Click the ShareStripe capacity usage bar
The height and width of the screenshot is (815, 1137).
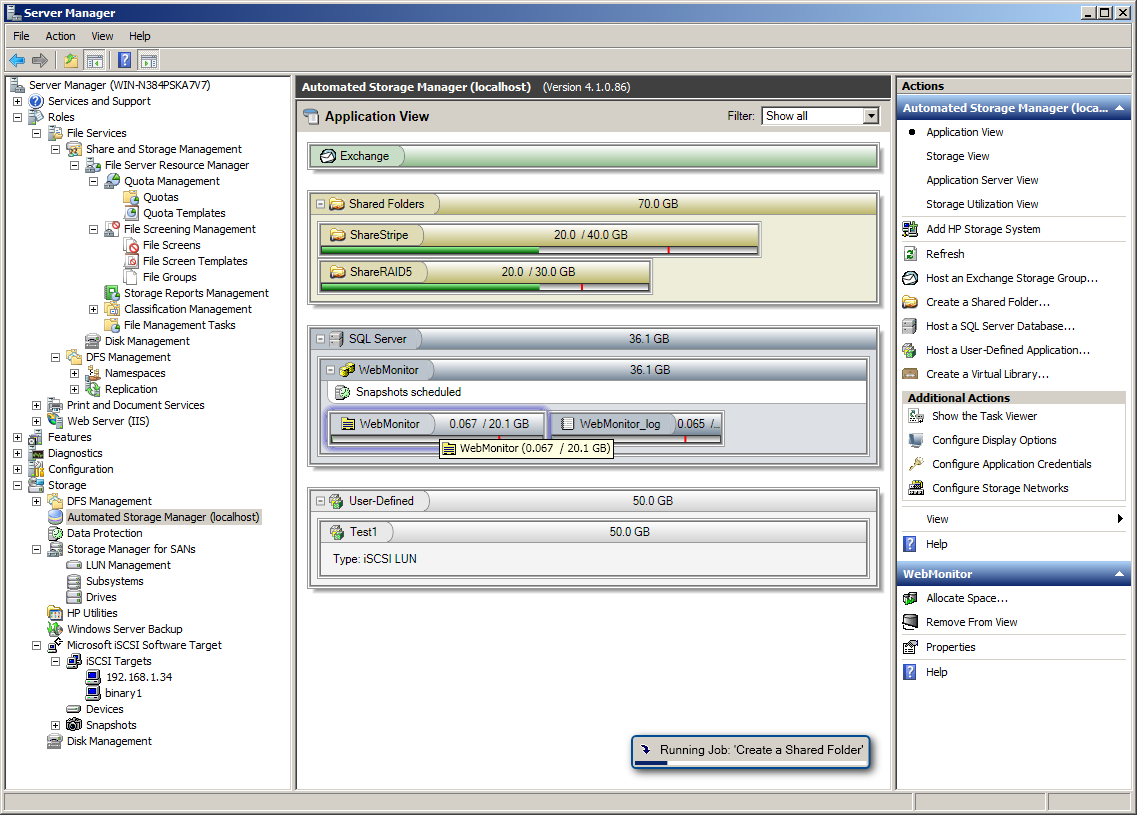pyautogui.click(x=539, y=250)
